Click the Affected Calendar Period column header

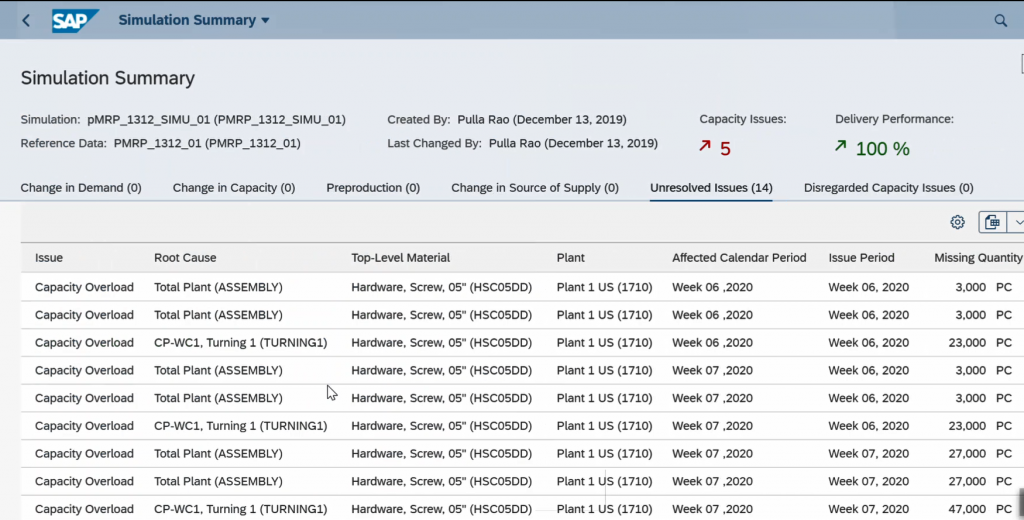739,257
